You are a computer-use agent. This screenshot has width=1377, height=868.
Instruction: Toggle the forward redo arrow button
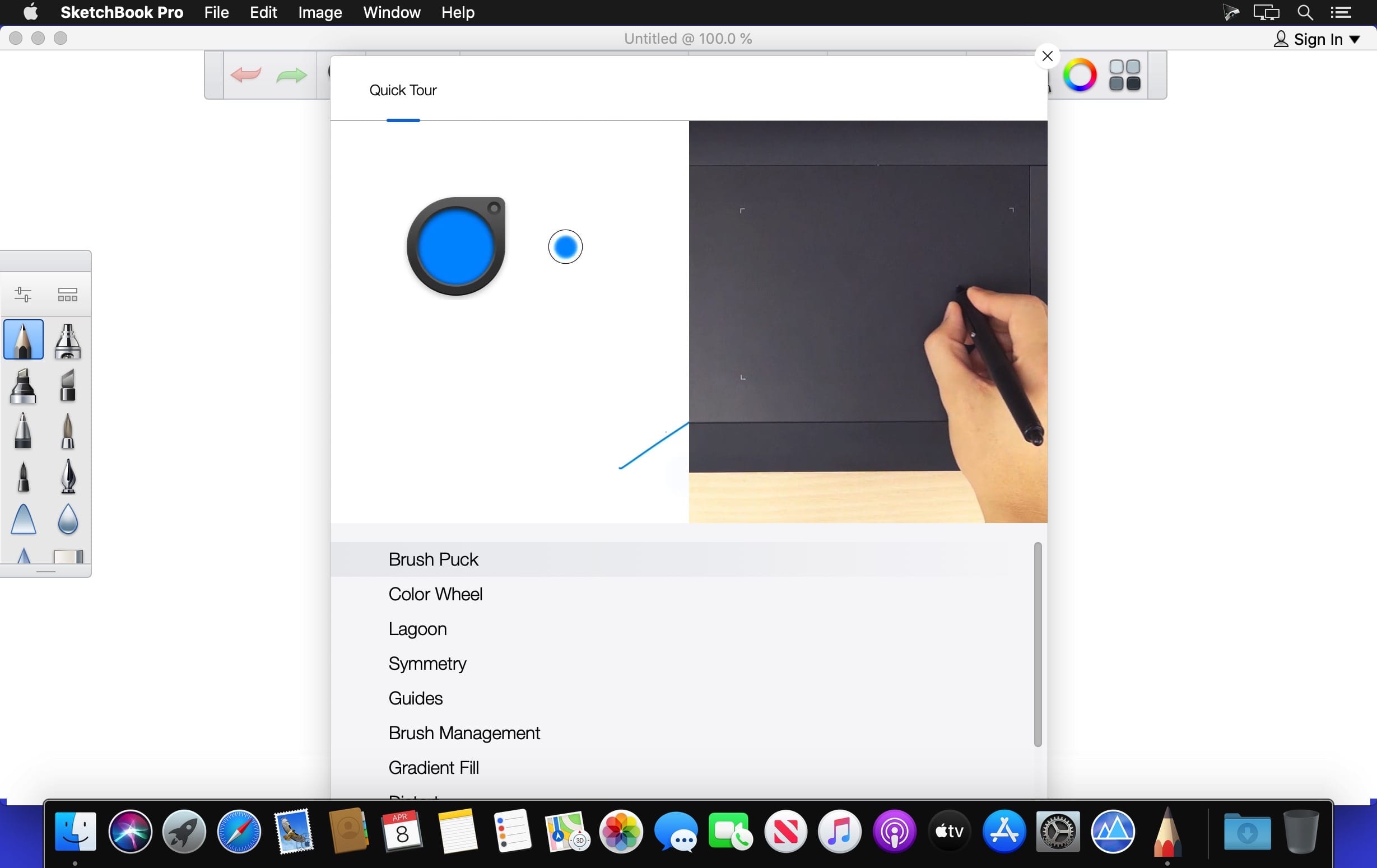[x=294, y=75]
